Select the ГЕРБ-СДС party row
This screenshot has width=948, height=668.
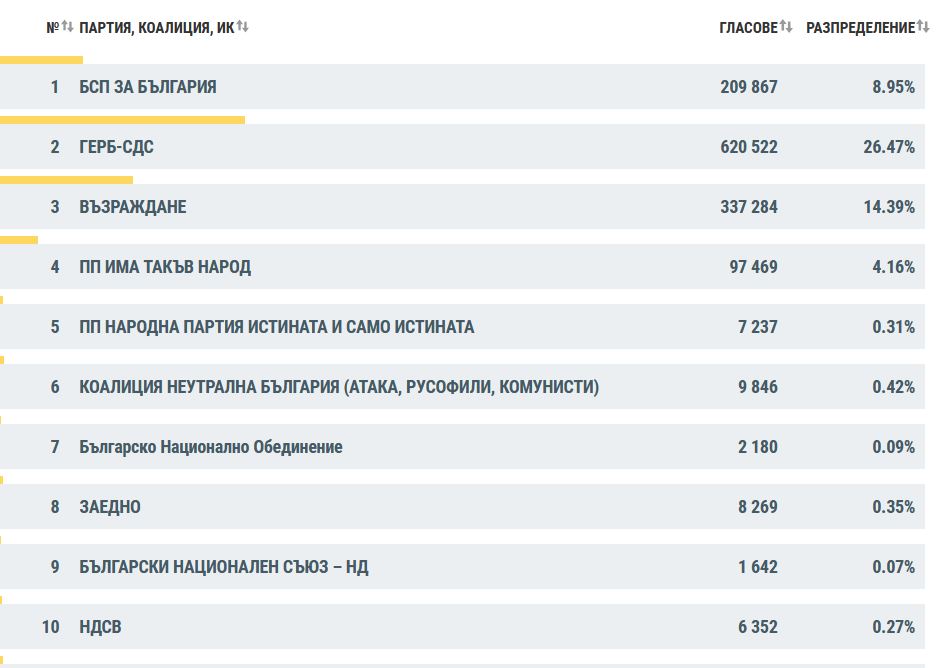(x=117, y=147)
